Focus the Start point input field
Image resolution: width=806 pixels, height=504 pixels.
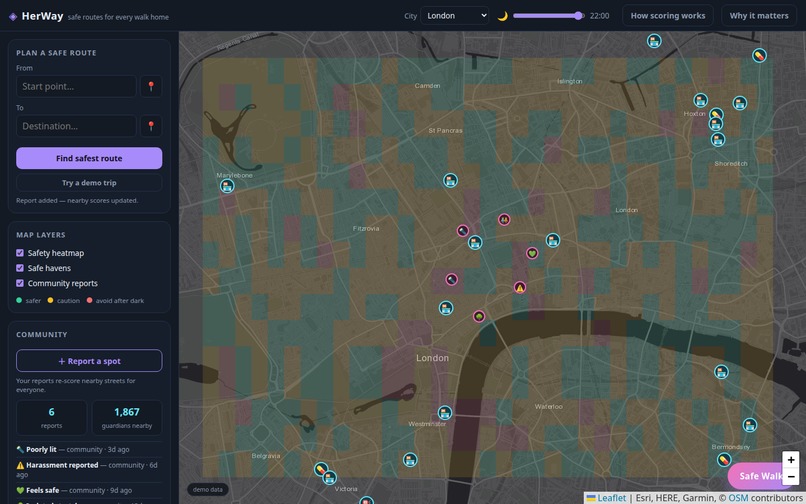(76, 86)
